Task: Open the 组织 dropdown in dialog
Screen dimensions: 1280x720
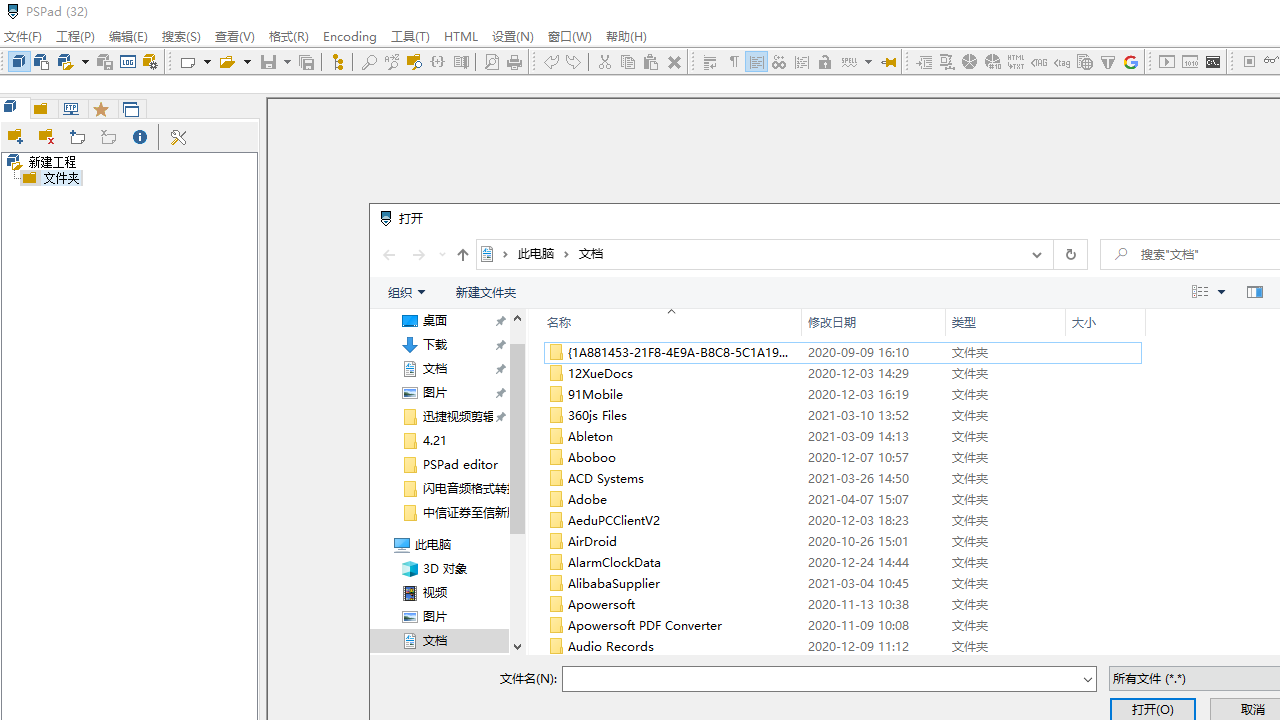Action: (406, 292)
